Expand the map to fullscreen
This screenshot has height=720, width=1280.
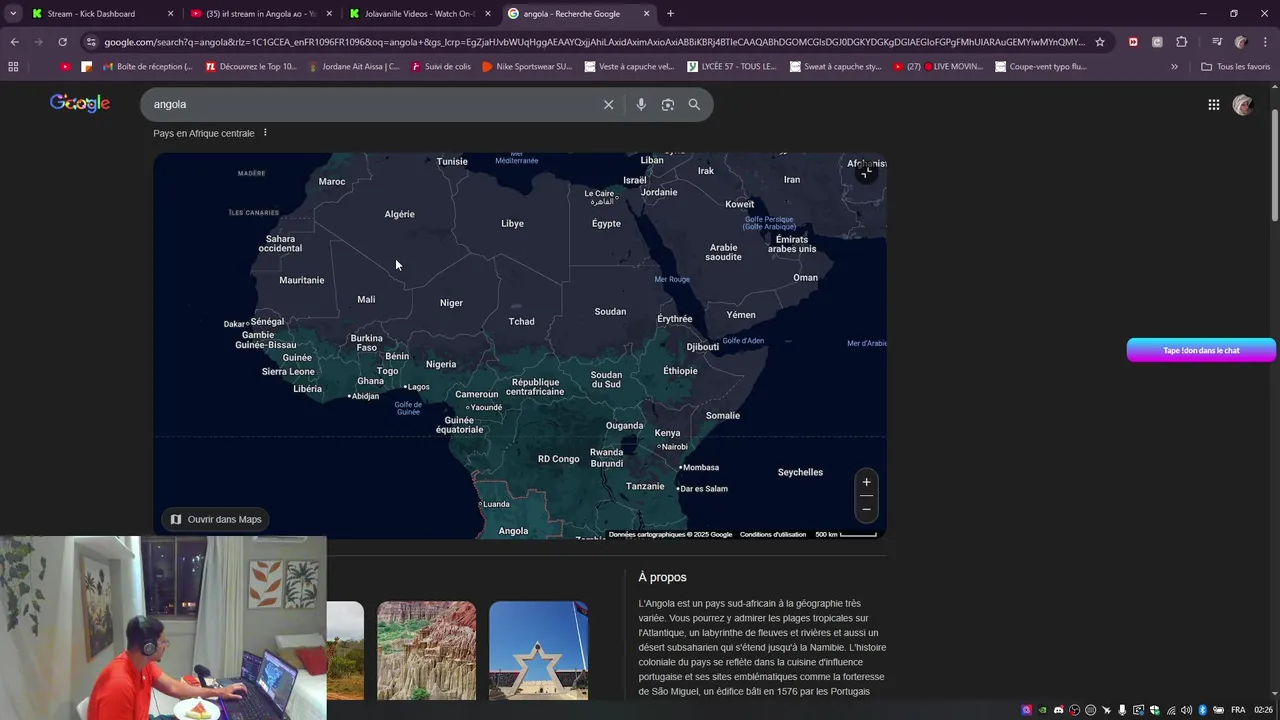(x=866, y=172)
